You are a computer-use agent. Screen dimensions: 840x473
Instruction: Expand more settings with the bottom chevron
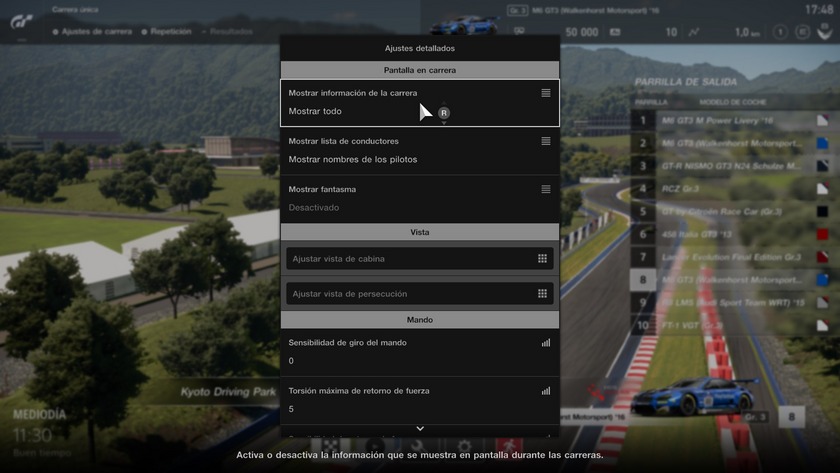[x=420, y=429]
